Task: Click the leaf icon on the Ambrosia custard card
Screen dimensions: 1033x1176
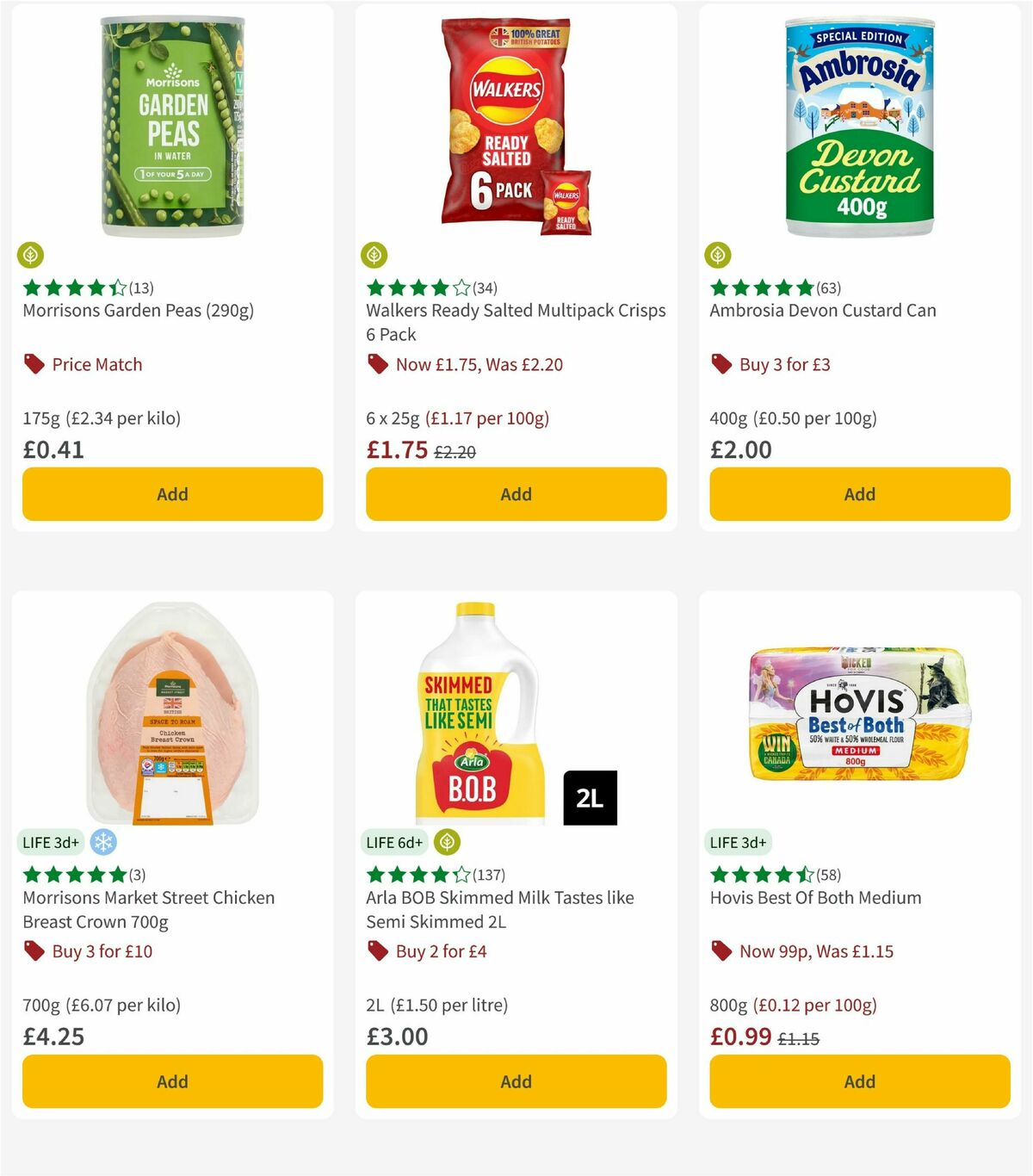Action: coord(718,256)
